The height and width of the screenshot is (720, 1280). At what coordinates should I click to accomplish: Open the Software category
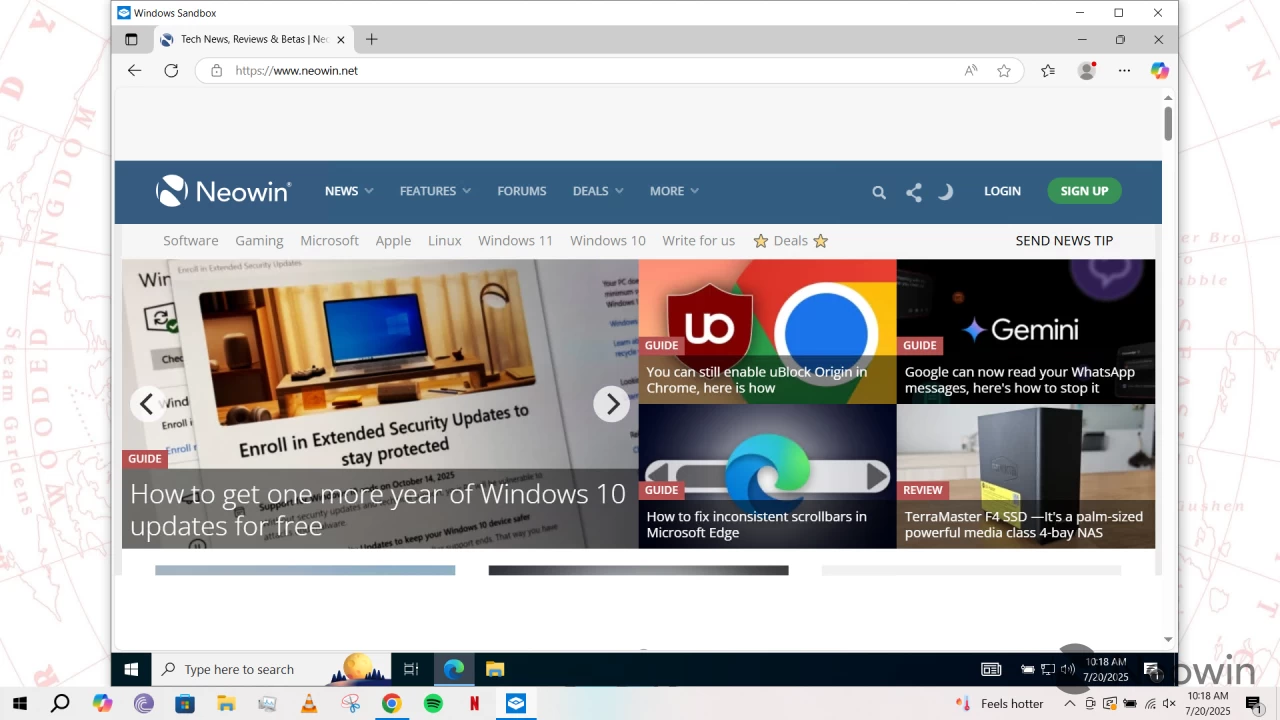tap(190, 241)
